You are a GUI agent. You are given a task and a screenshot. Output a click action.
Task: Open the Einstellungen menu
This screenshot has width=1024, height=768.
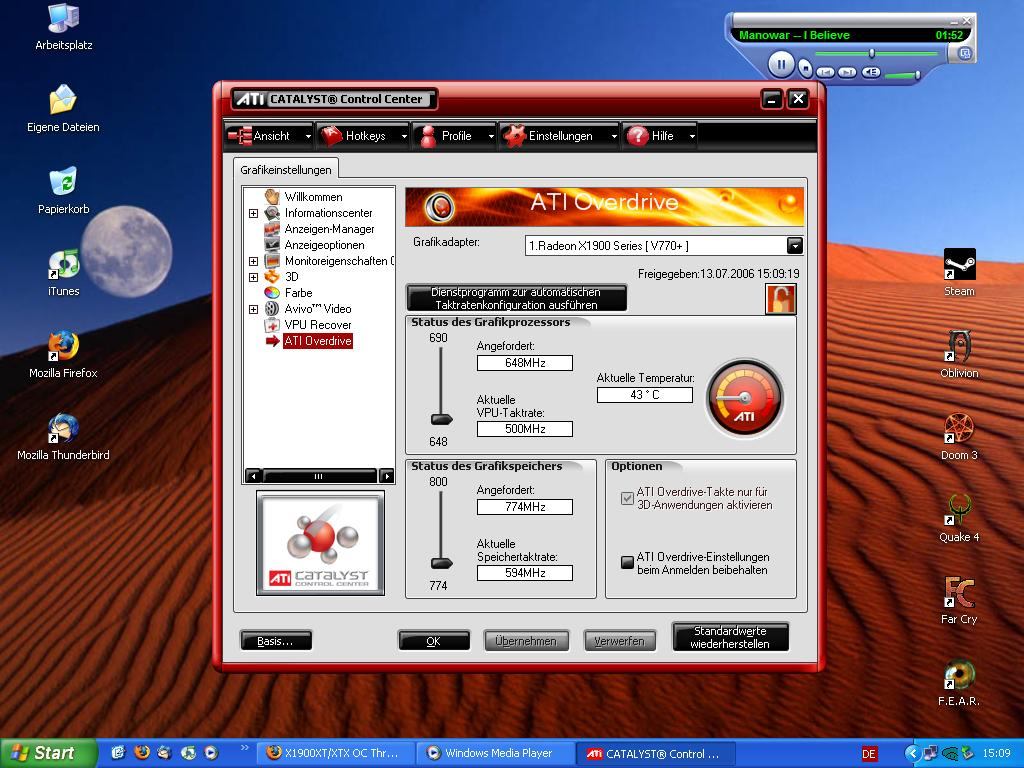[x=559, y=136]
